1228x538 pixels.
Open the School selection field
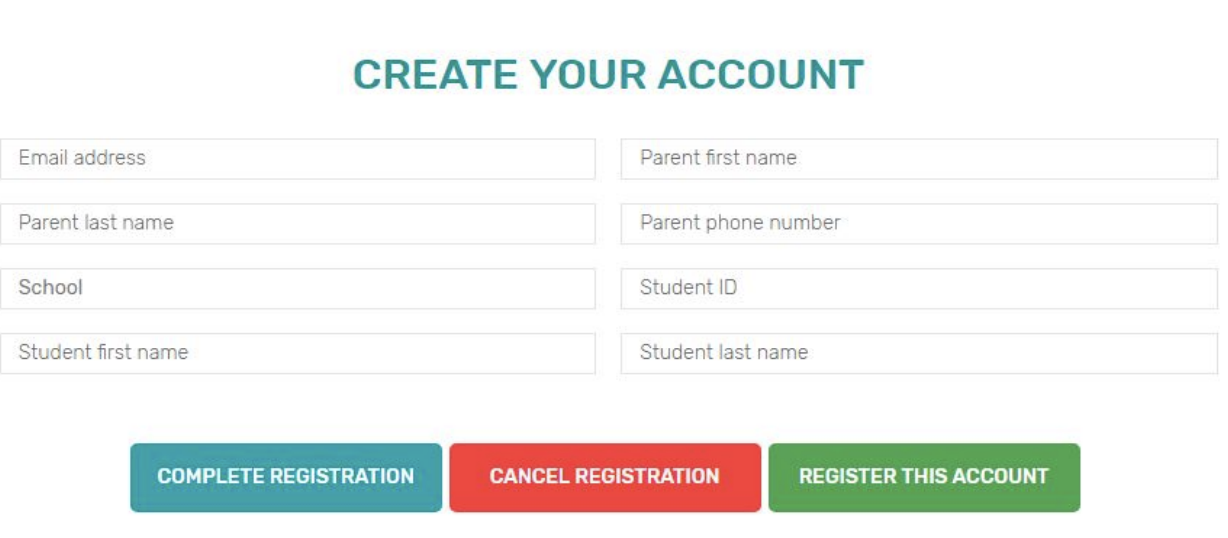(x=297, y=288)
